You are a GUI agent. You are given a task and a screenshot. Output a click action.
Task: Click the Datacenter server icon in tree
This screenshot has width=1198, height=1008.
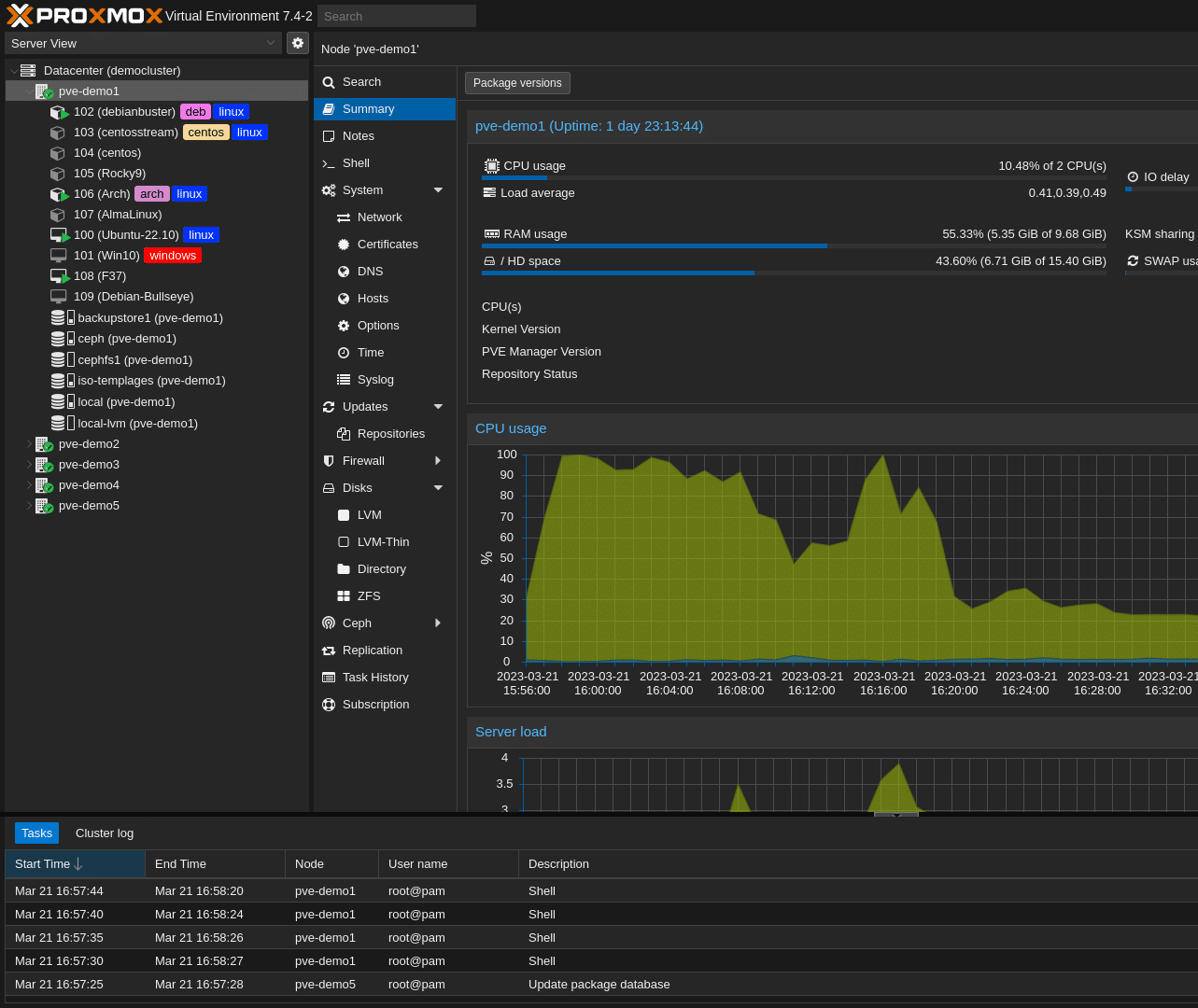(28, 71)
